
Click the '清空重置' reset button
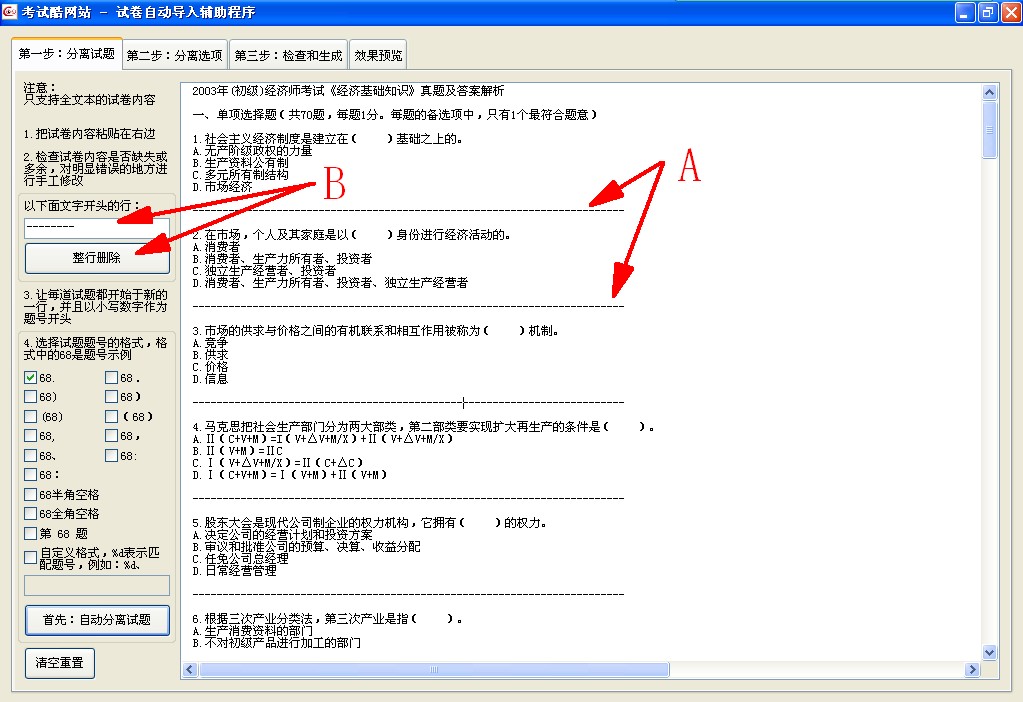pyautogui.click(x=59, y=663)
